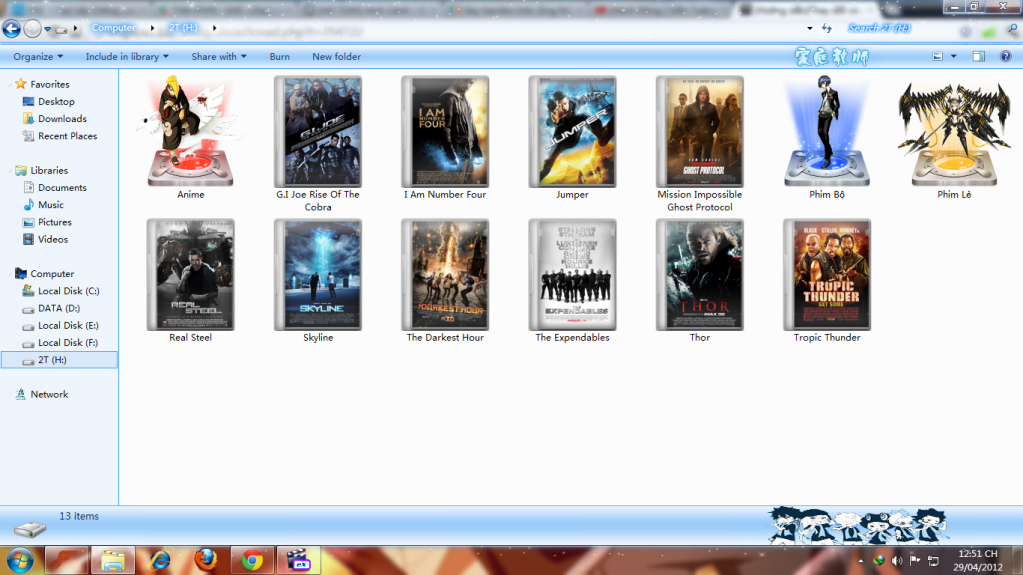The height and width of the screenshot is (575, 1023).
Task: Refresh the current folder view
Action: click(x=827, y=28)
